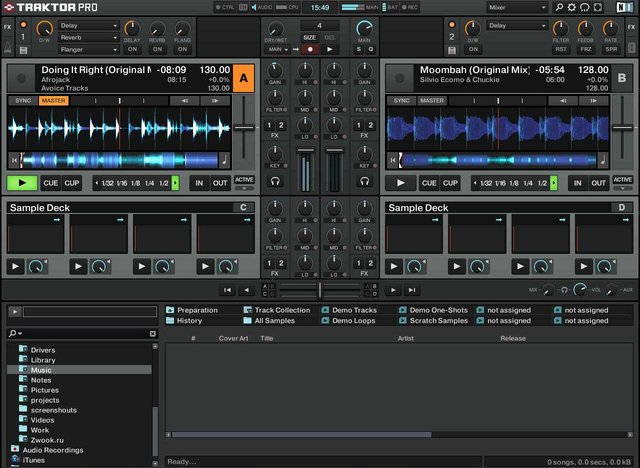This screenshot has height=468, width=640.
Task: Set Deck B as MASTER
Action: pyautogui.click(x=432, y=101)
